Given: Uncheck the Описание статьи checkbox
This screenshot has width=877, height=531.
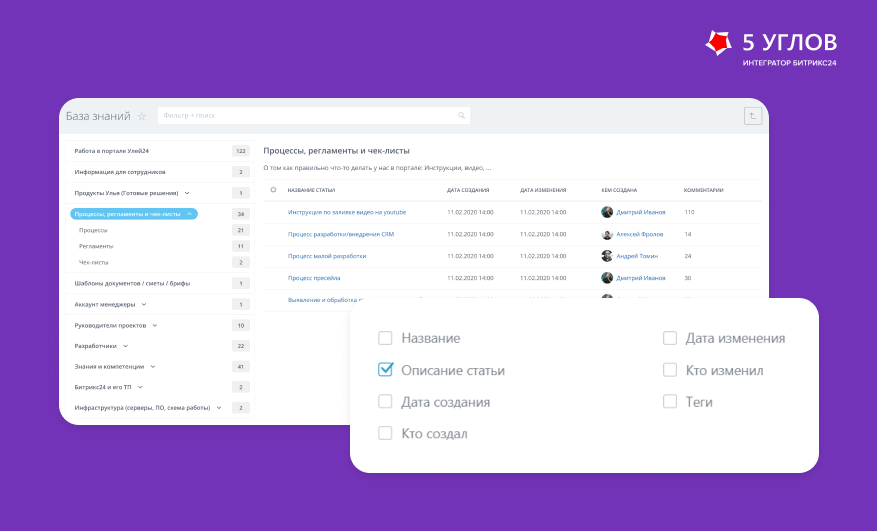Looking at the screenshot, I should [385, 370].
